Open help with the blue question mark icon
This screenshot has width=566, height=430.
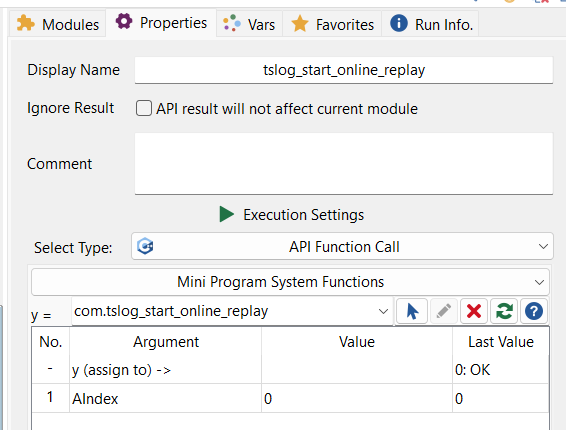click(x=534, y=311)
